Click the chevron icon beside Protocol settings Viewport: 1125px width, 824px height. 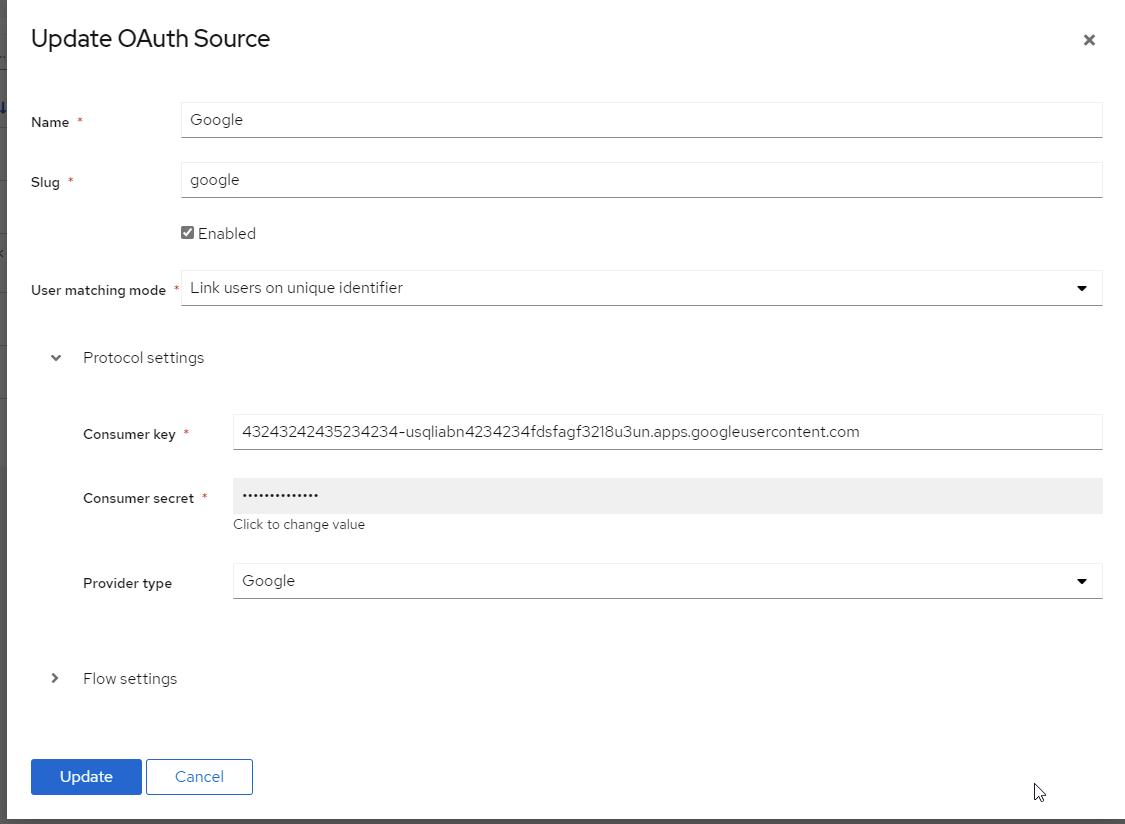click(55, 357)
